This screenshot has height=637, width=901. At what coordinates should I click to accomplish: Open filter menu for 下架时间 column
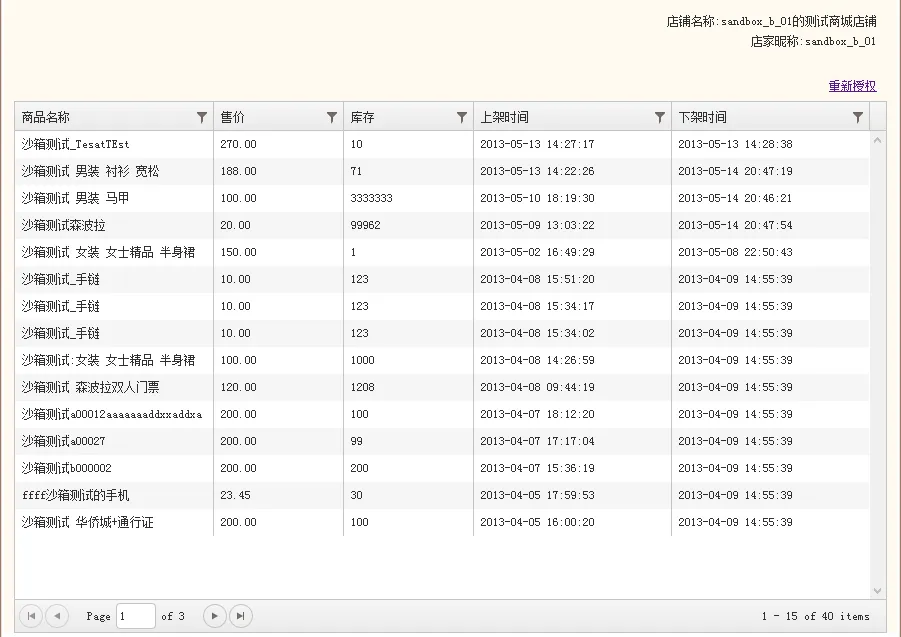click(x=858, y=117)
